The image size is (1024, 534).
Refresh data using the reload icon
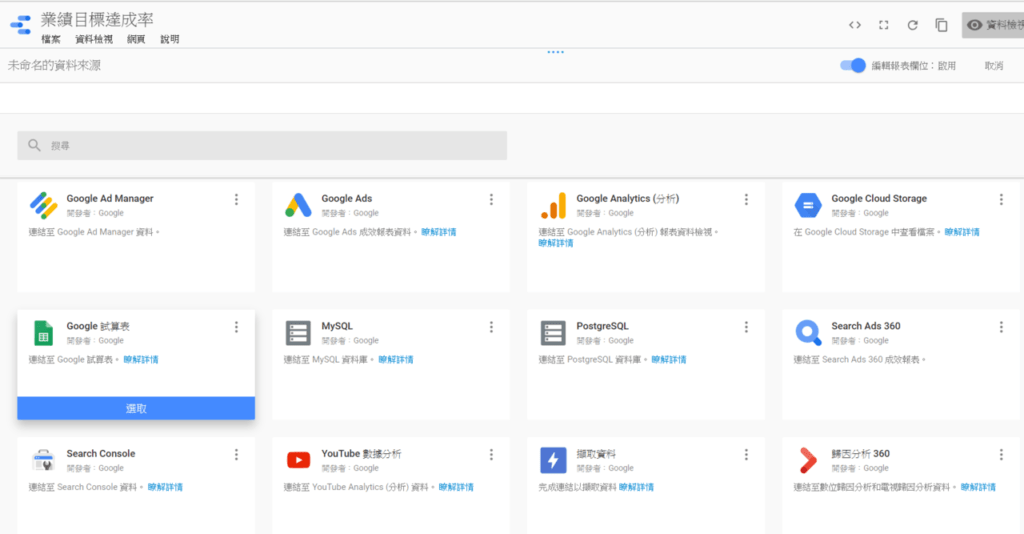(x=912, y=25)
